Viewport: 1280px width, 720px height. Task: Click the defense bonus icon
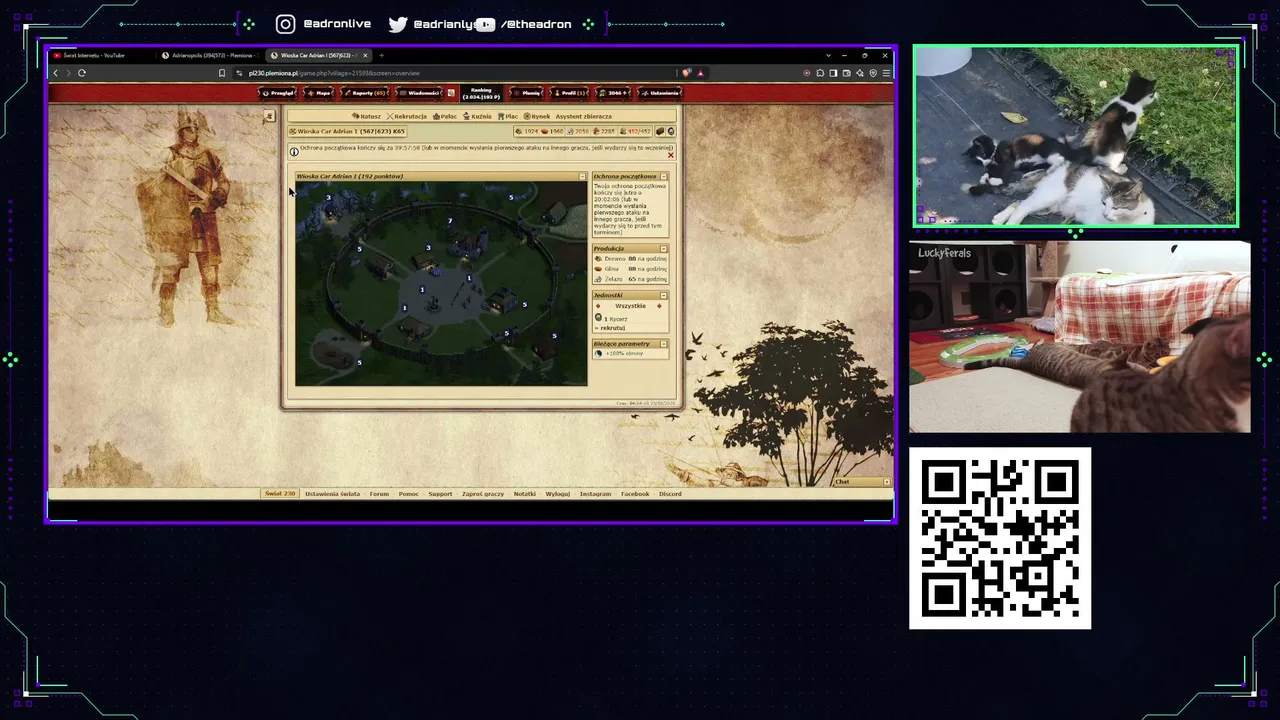coord(599,354)
